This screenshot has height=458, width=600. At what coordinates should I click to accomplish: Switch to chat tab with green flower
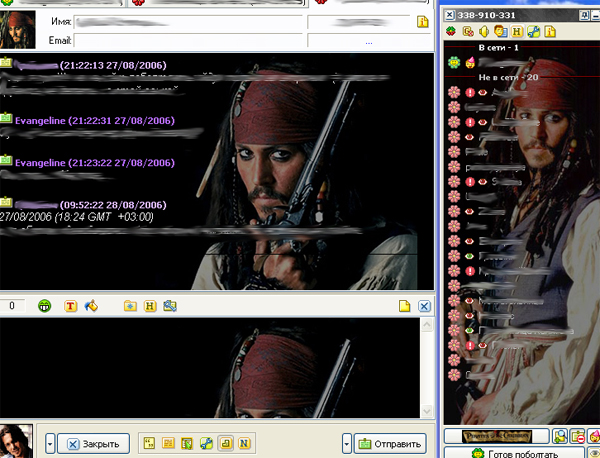(x=61, y=3)
